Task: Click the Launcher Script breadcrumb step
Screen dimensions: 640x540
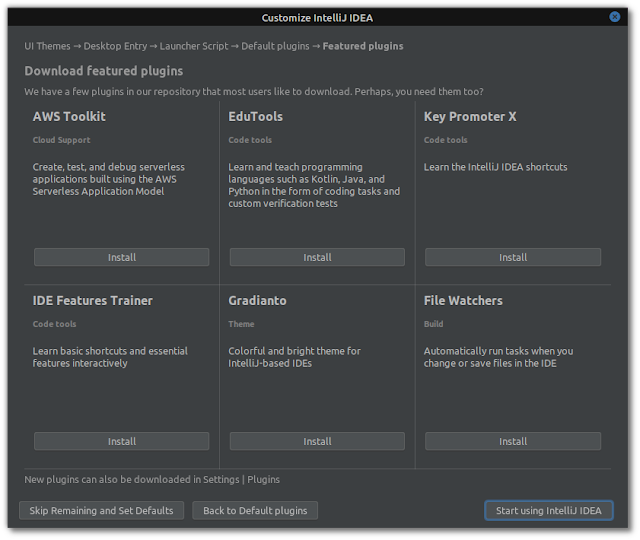Action: (x=194, y=46)
